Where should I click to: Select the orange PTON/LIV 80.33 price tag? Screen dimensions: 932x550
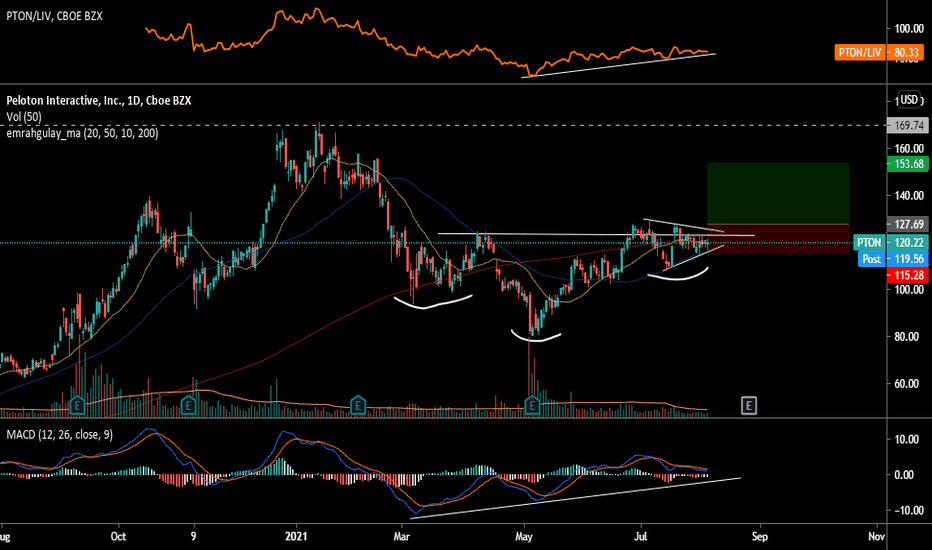pyautogui.click(x=879, y=52)
